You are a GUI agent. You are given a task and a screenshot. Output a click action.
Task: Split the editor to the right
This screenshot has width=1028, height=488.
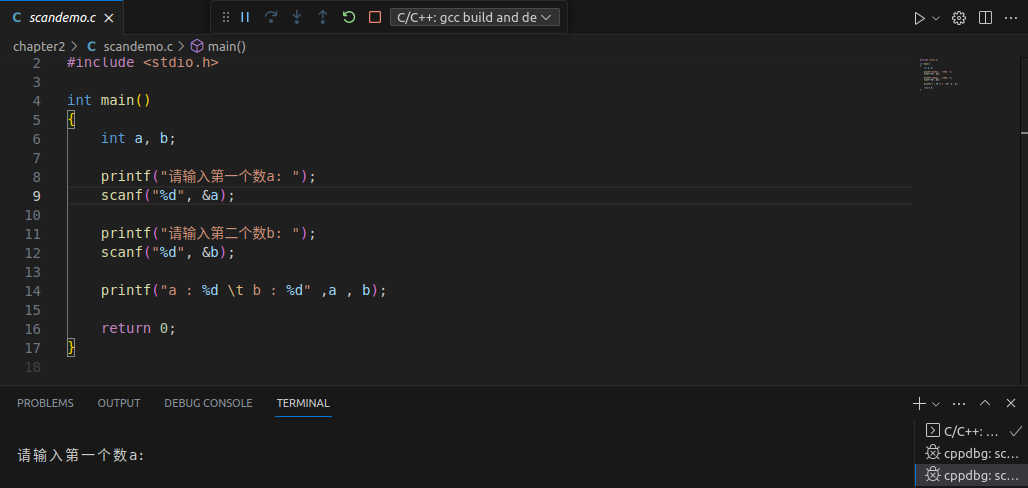point(985,18)
